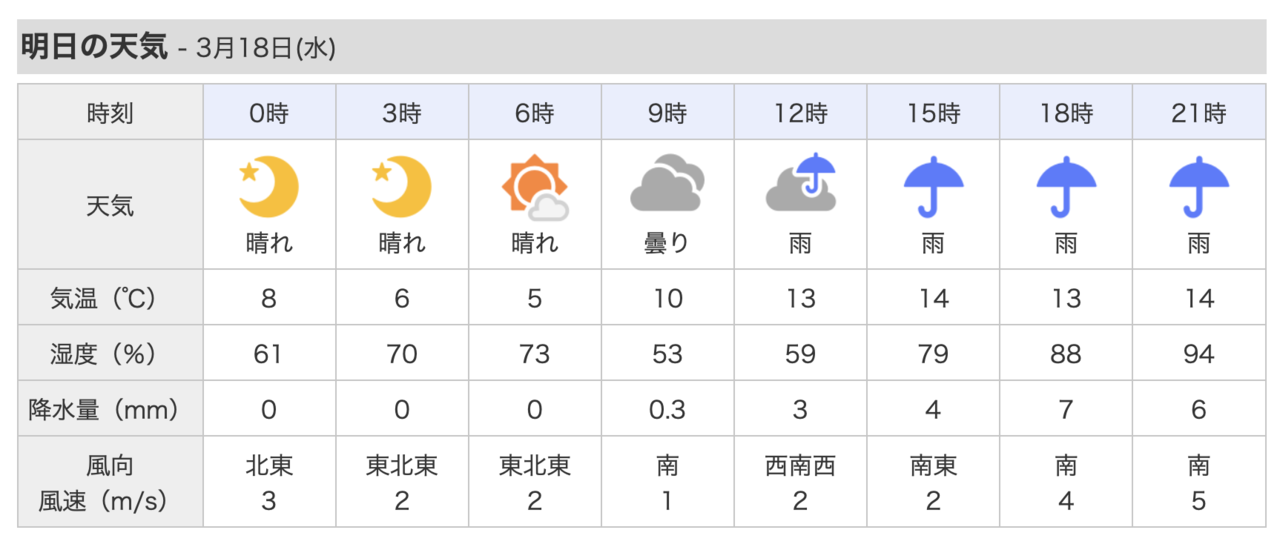Select the 気温（℃） row label
The width and height of the screenshot is (1280, 547).
[110, 298]
